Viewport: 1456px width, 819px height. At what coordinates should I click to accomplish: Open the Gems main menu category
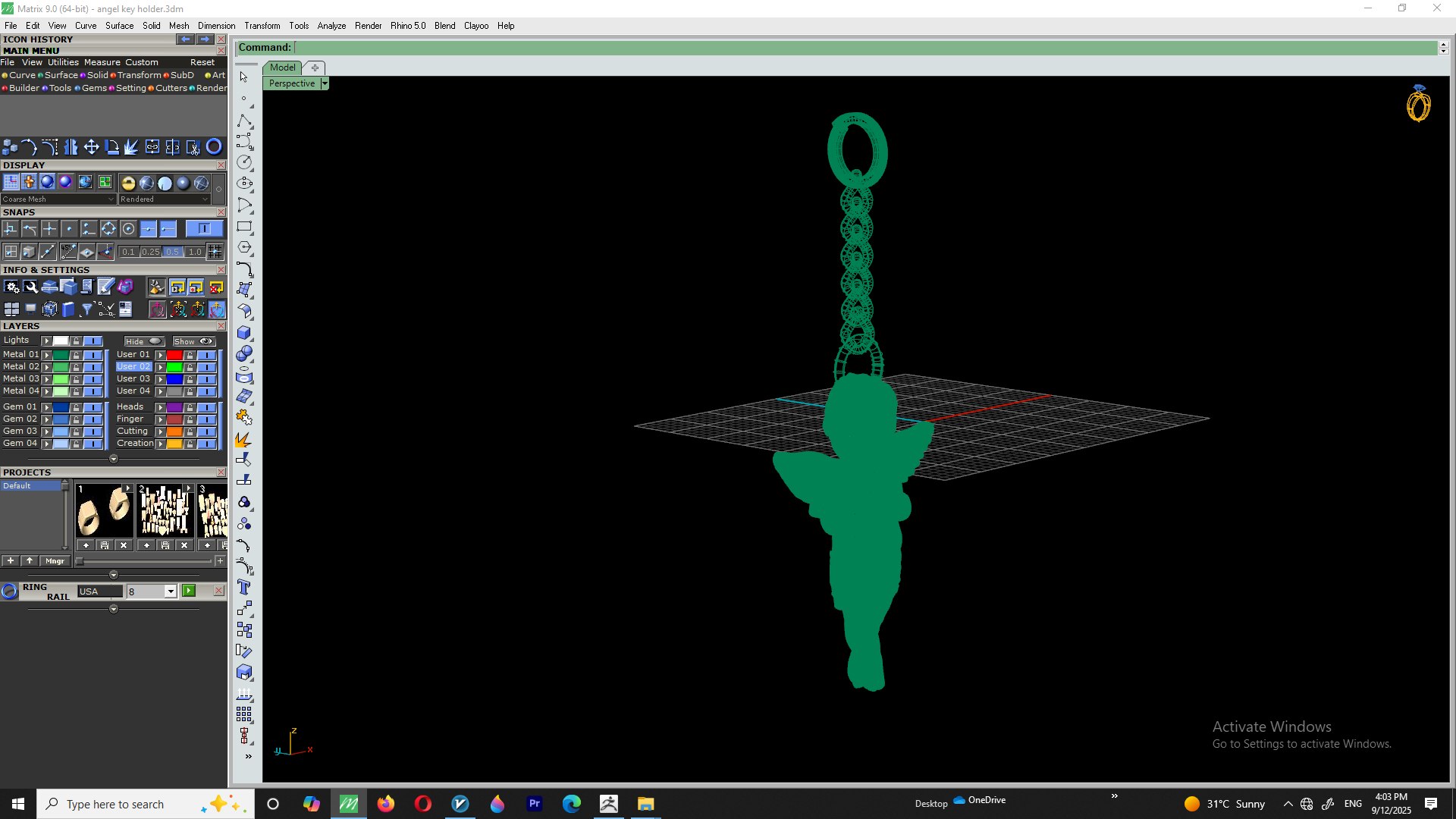click(x=94, y=88)
